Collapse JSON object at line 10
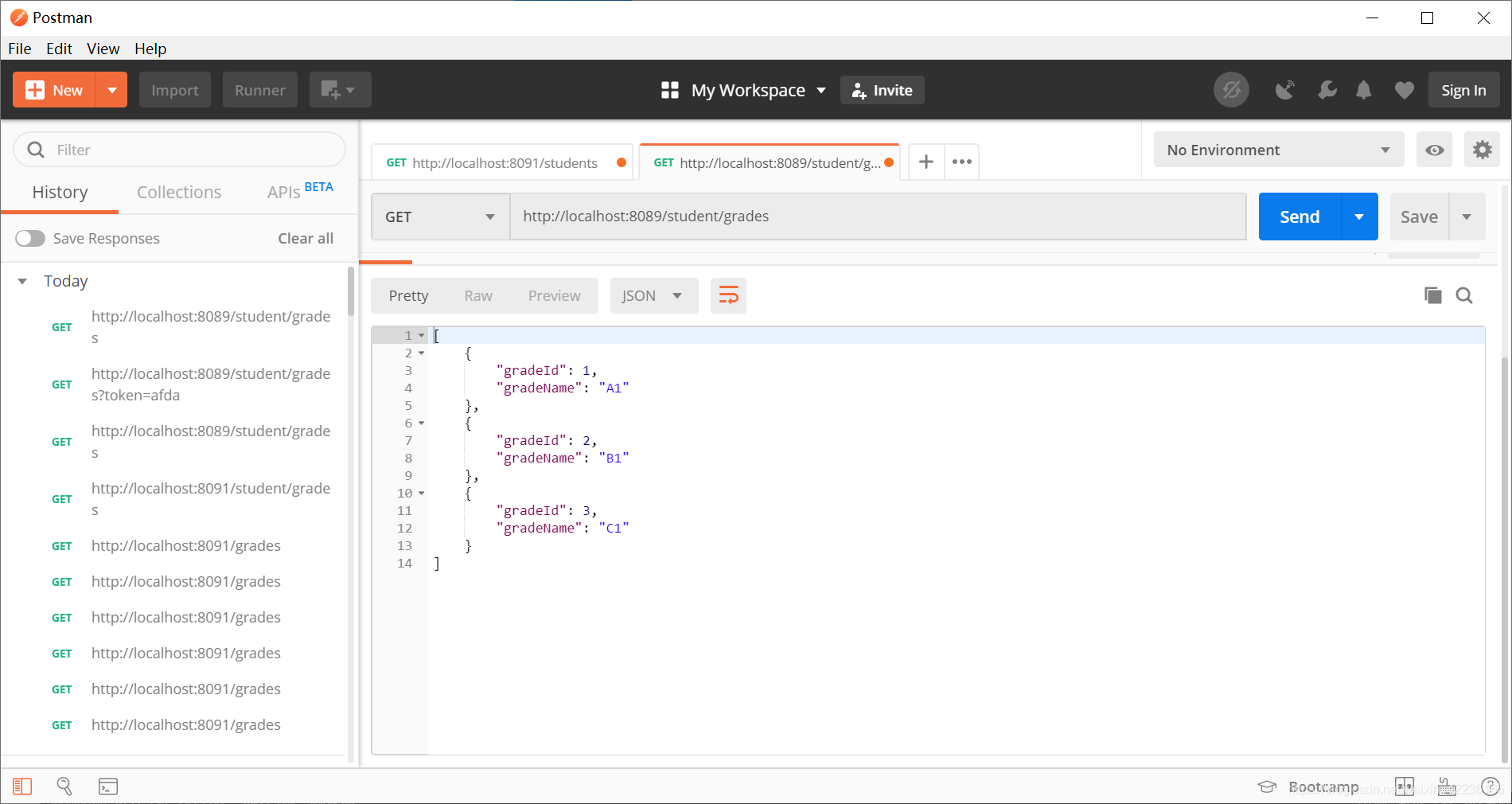The image size is (1512, 804). [422, 494]
